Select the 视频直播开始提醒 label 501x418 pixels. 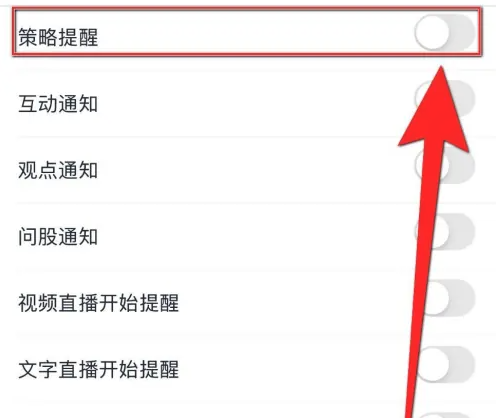click(x=99, y=303)
